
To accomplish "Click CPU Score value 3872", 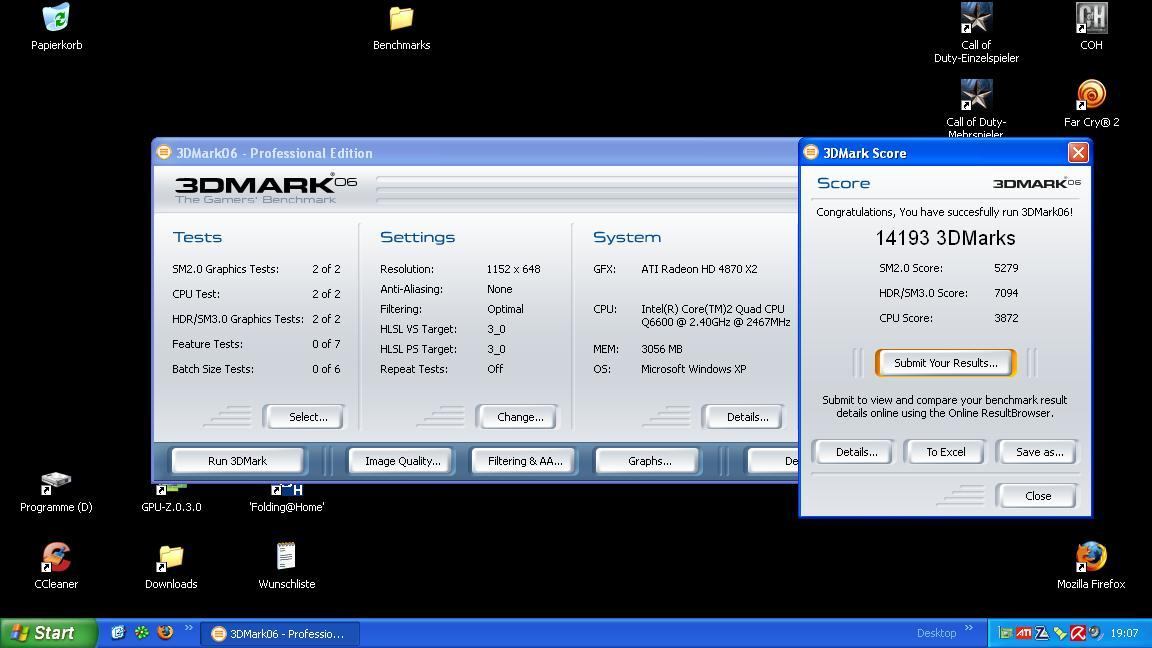I will click(1006, 318).
